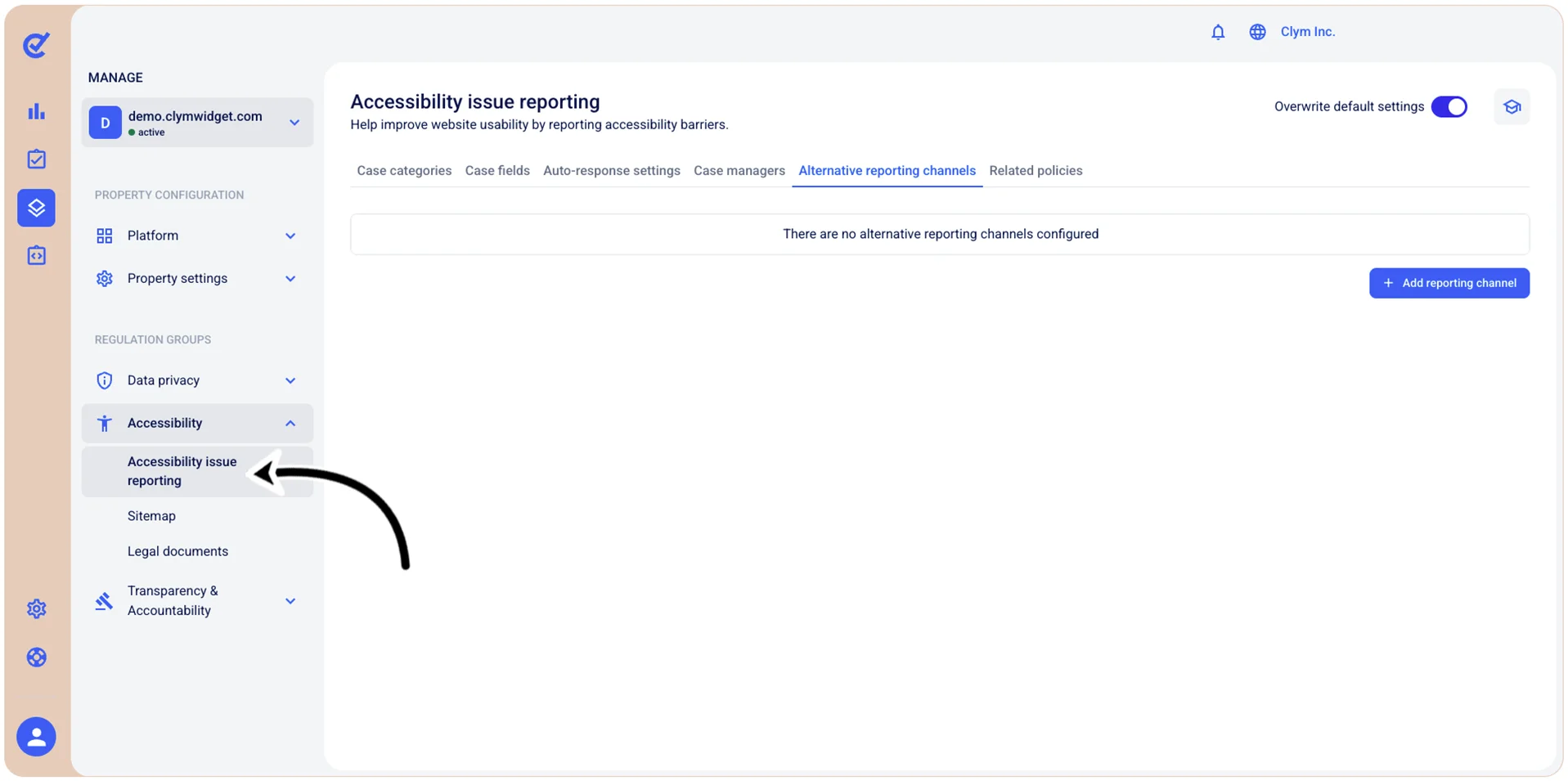
Task: Click the Clym logo icon
Action: tap(36, 45)
